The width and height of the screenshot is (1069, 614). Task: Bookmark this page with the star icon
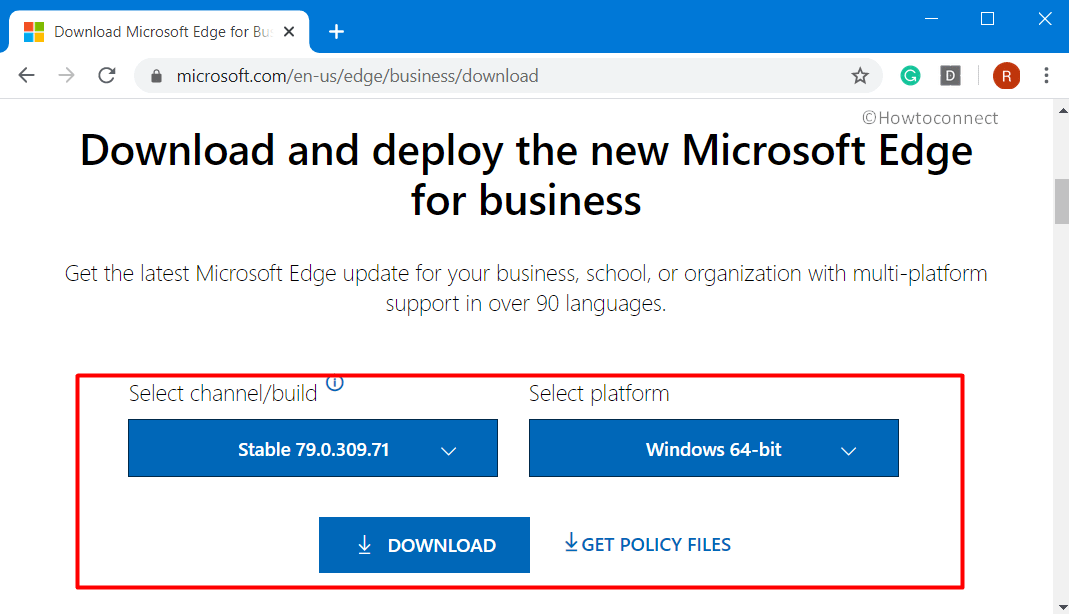pos(860,76)
